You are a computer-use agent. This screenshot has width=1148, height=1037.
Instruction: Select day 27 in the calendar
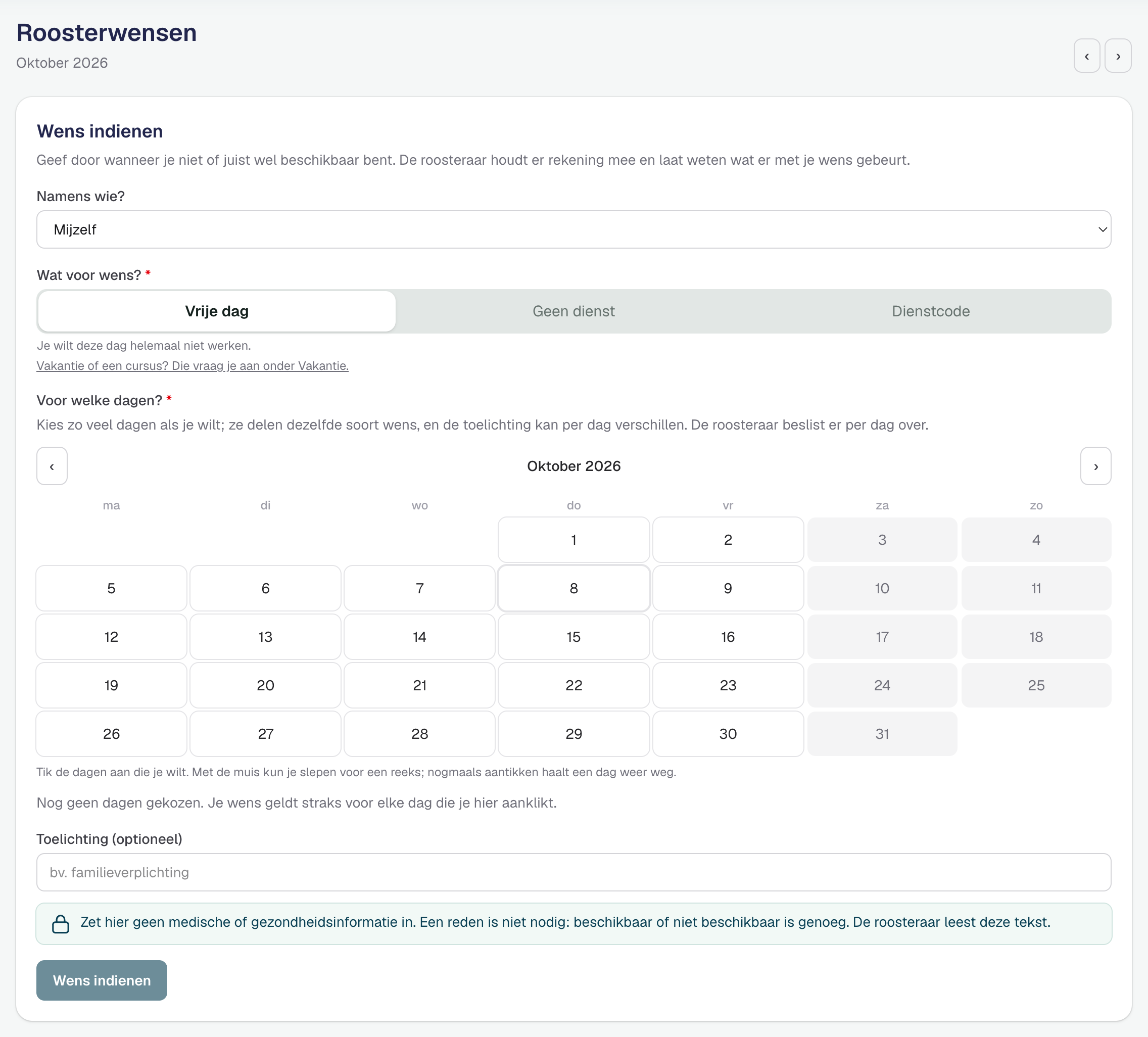pos(265,733)
